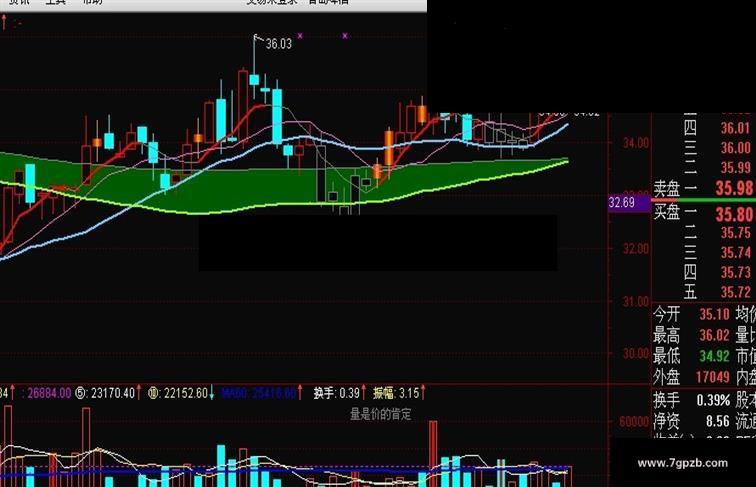This screenshot has width=756, height=487.
Task: Click sell-three price 36.00
Action: coord(736,148)
